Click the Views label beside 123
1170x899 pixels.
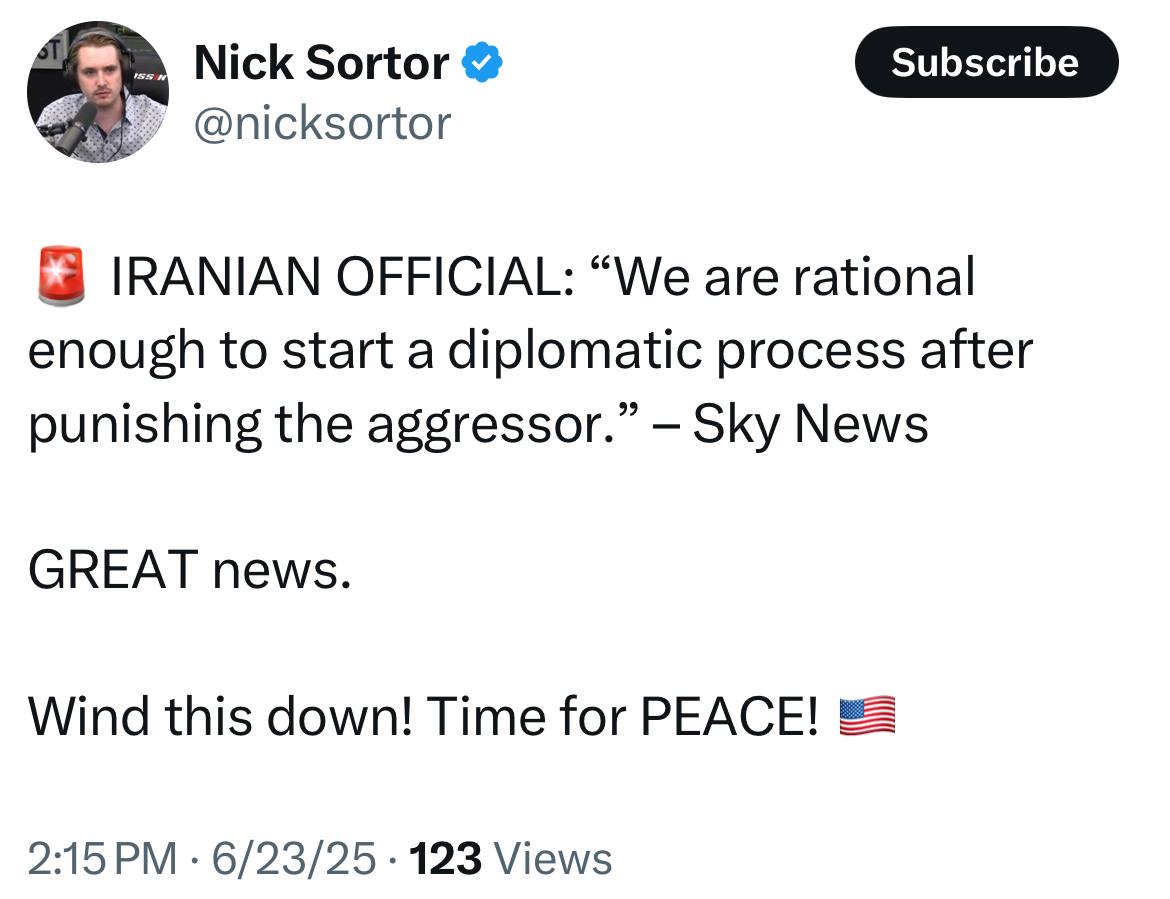coord(553,858)
